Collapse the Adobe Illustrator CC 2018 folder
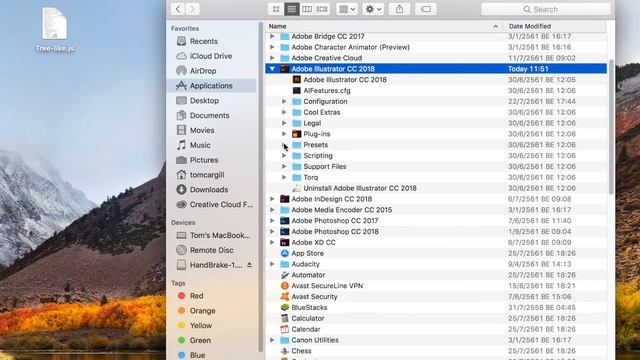 [272, 69]
